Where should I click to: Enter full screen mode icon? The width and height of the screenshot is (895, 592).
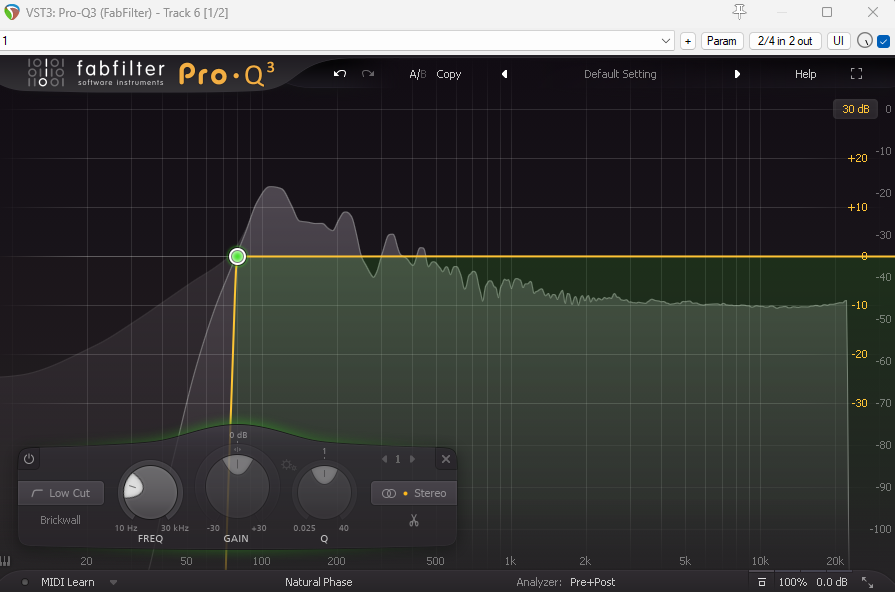coord(856,74)
